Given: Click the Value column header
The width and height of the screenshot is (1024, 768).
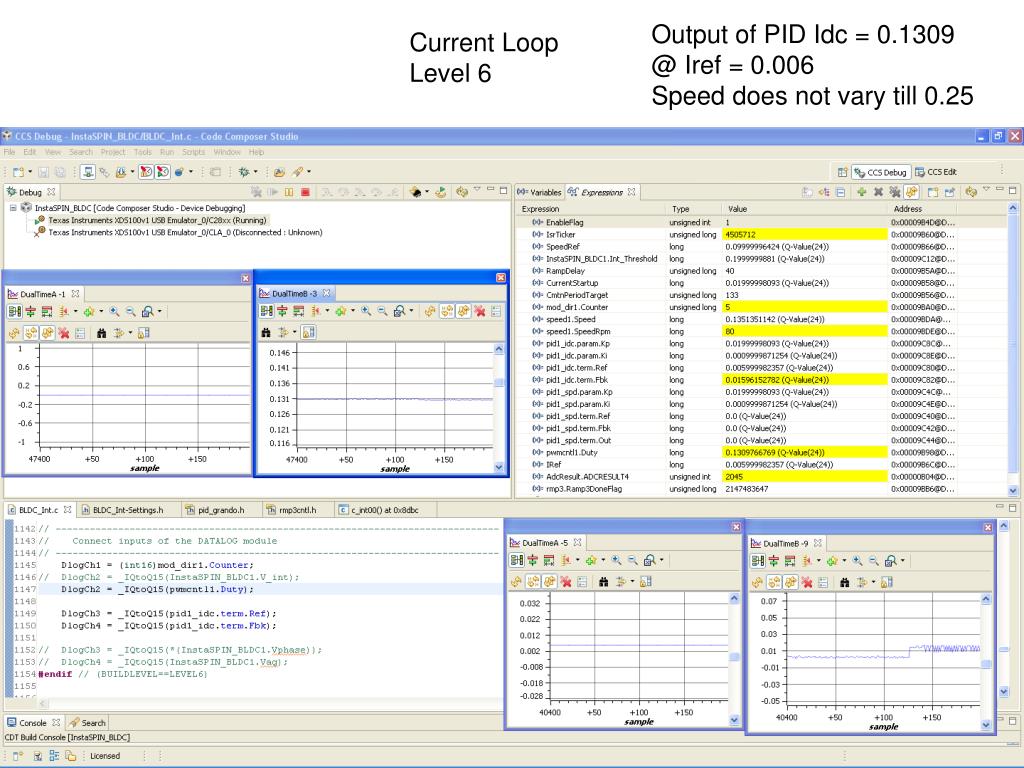Looking at the screenshot, I should click(x=806, y=209).
